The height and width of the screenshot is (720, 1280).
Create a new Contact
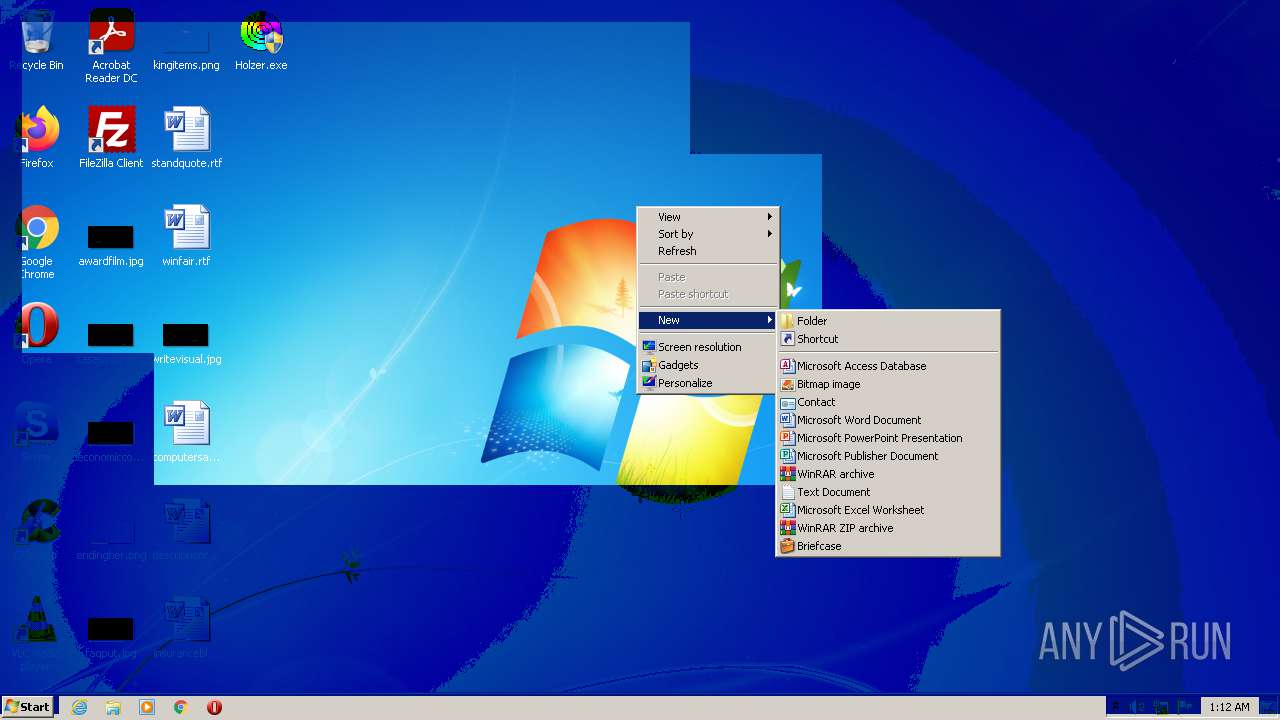(x=888, y=402)
